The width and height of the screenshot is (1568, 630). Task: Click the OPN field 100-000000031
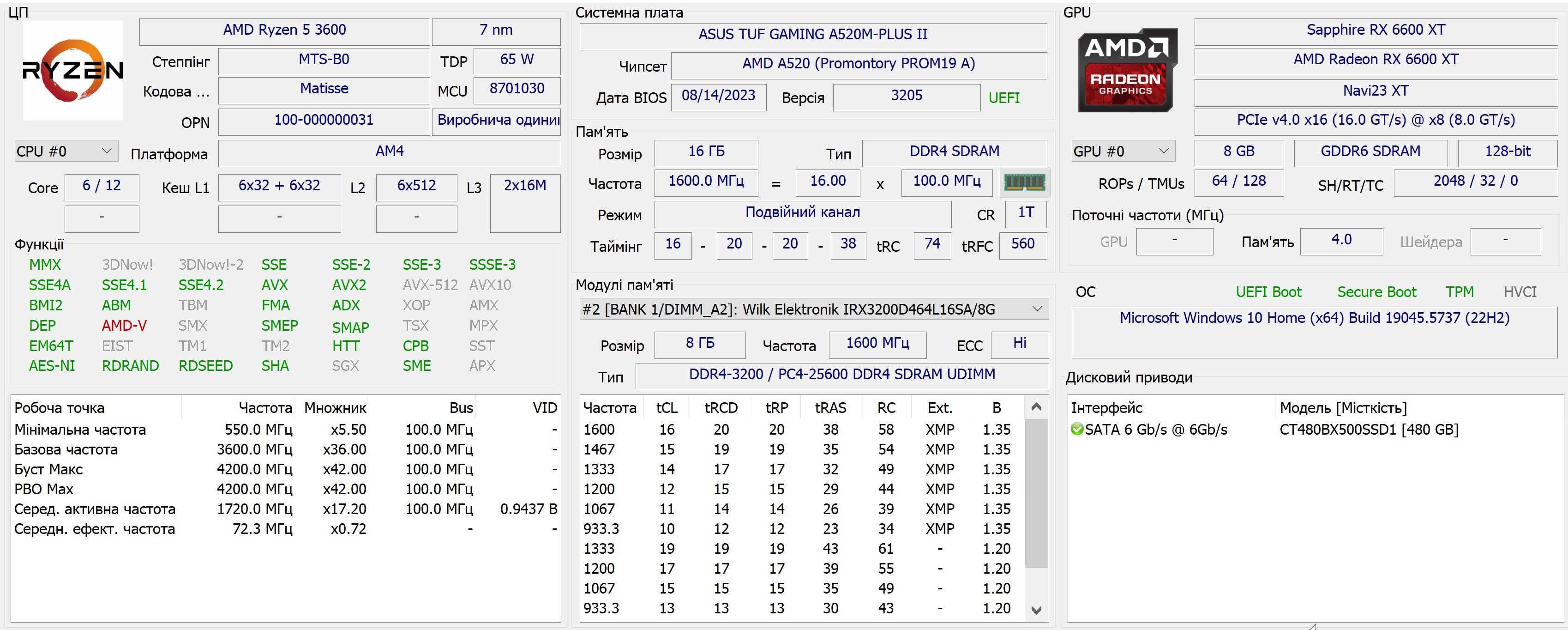pyautogui.click(x=324, y=121)
